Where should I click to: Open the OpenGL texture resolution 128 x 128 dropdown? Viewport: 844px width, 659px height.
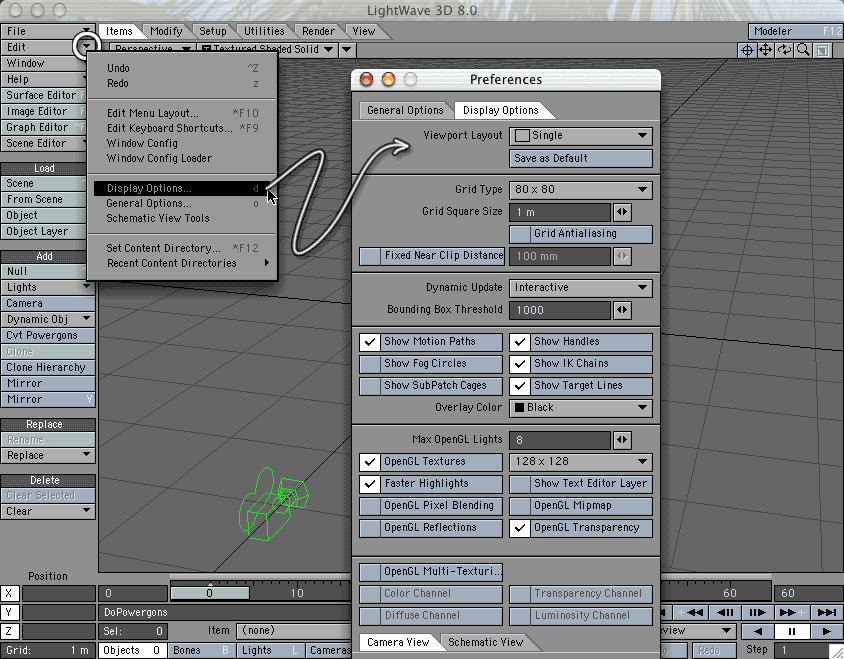581,462
